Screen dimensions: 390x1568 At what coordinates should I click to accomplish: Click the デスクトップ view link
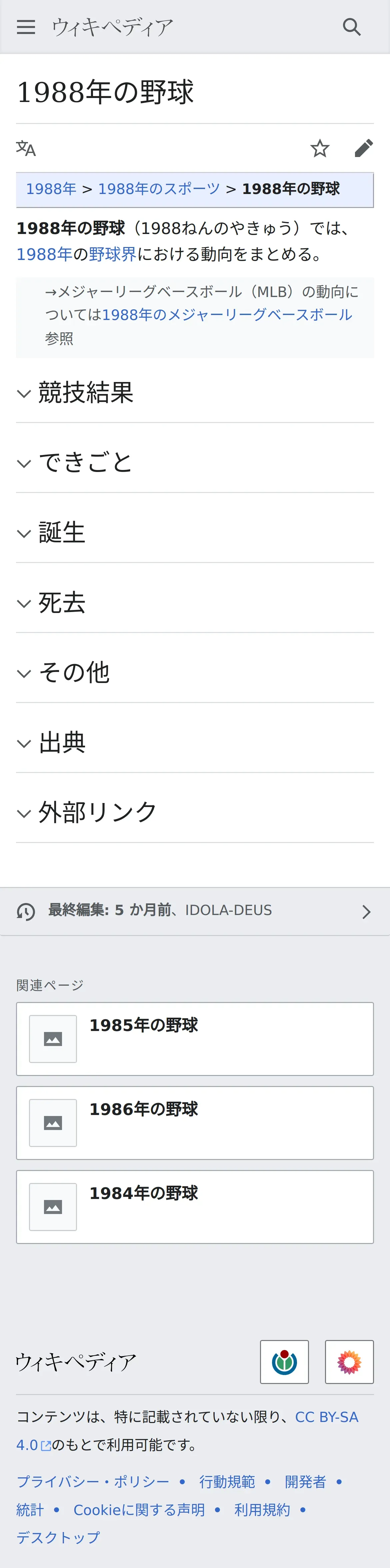[58, 1537]
